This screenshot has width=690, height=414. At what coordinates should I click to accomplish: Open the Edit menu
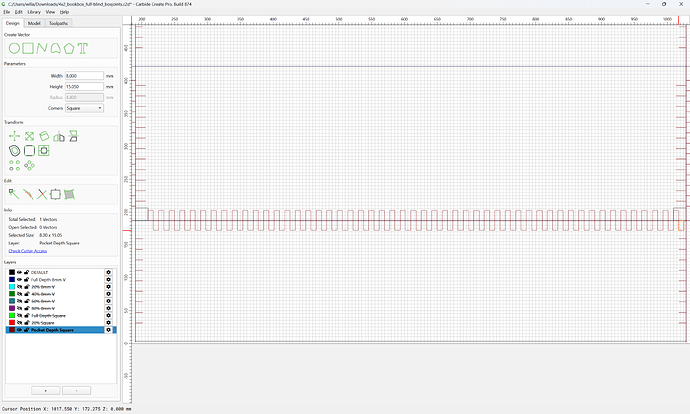pos(18,12)
